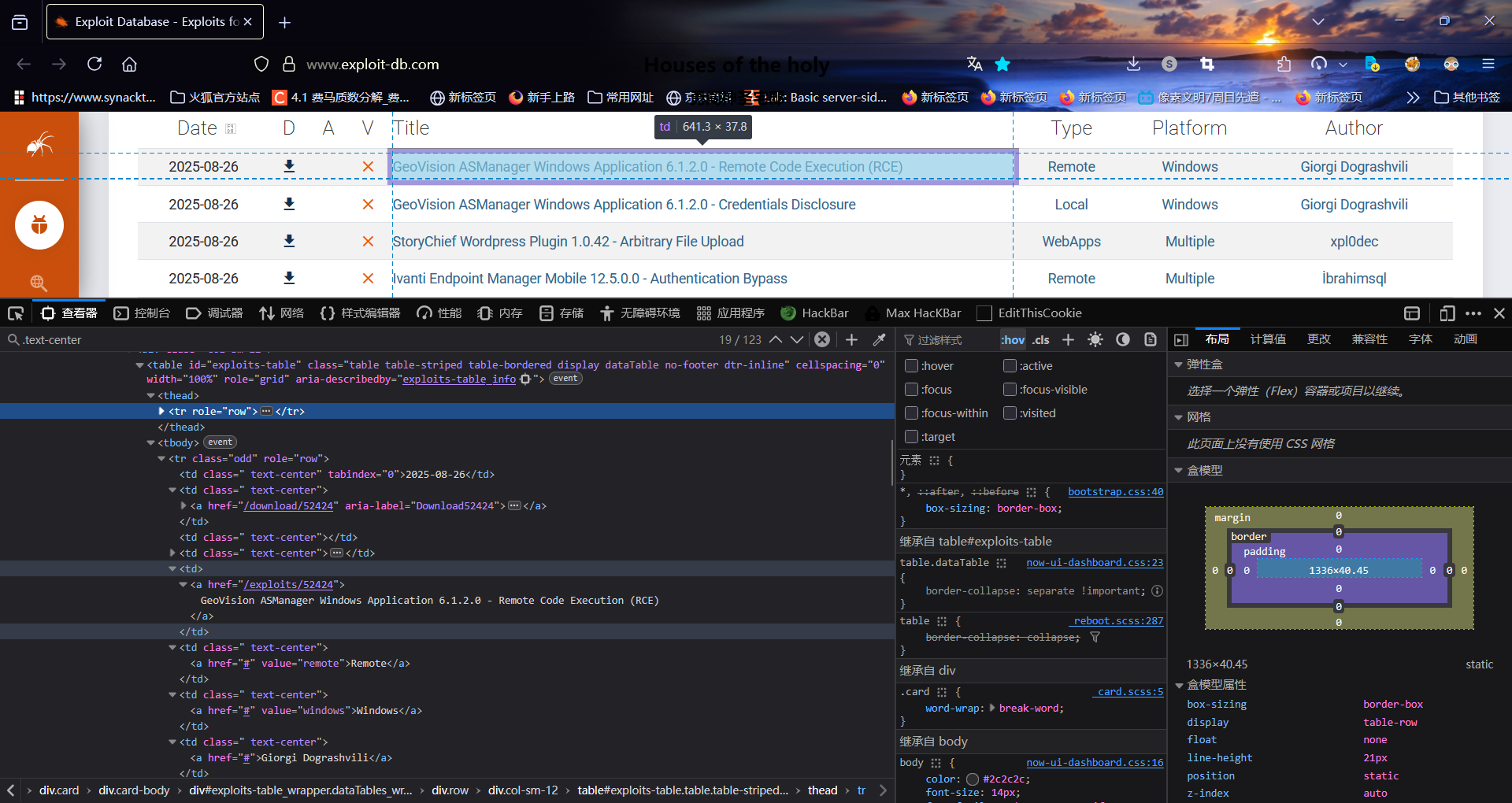Enable the :hover pseudo-class checkbox

pyautogui.click(x=911, y=365)
